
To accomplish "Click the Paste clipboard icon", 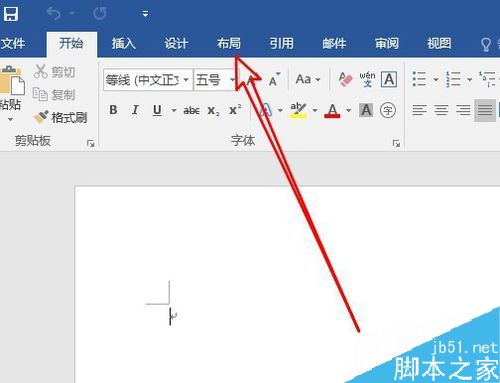I will coord(12,81).
